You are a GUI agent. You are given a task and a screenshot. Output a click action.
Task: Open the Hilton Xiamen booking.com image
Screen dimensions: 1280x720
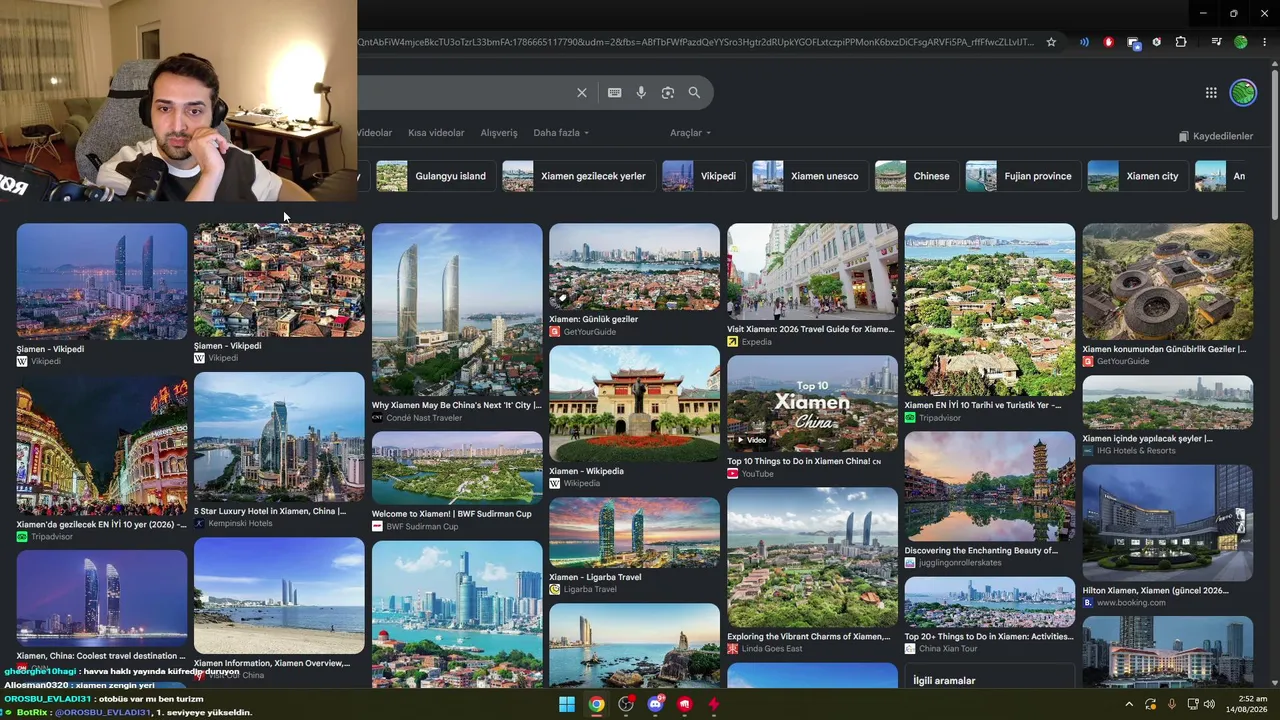tap(1167, 523)
